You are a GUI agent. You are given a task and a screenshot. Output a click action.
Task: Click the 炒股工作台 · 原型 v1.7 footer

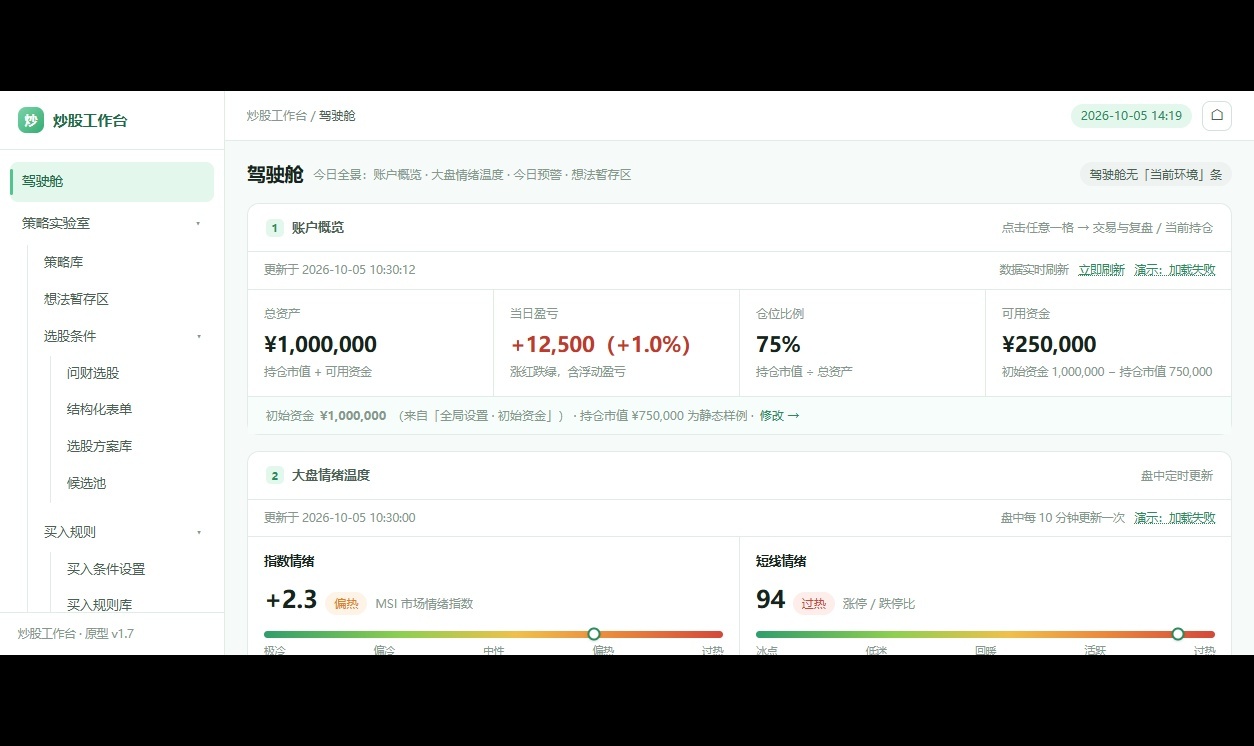[x=76, y=634]
